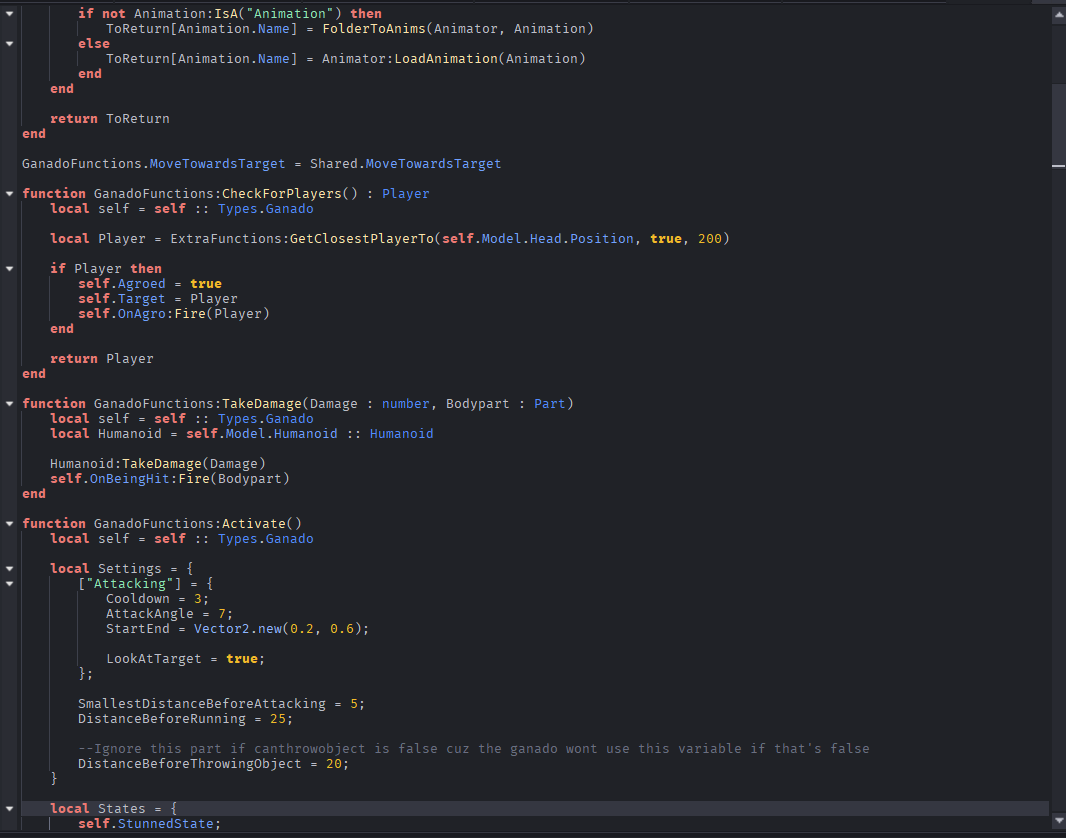Click 'Types.Ganado' in Activate function
This screenshot has width=1066, height=838.
[266, 538]
